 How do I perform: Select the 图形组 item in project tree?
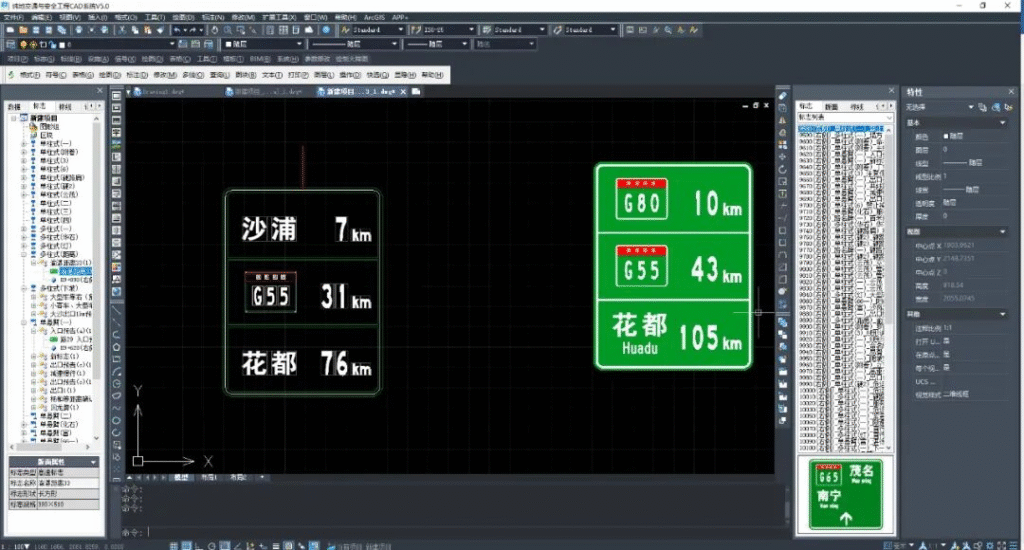pos(49,126)
